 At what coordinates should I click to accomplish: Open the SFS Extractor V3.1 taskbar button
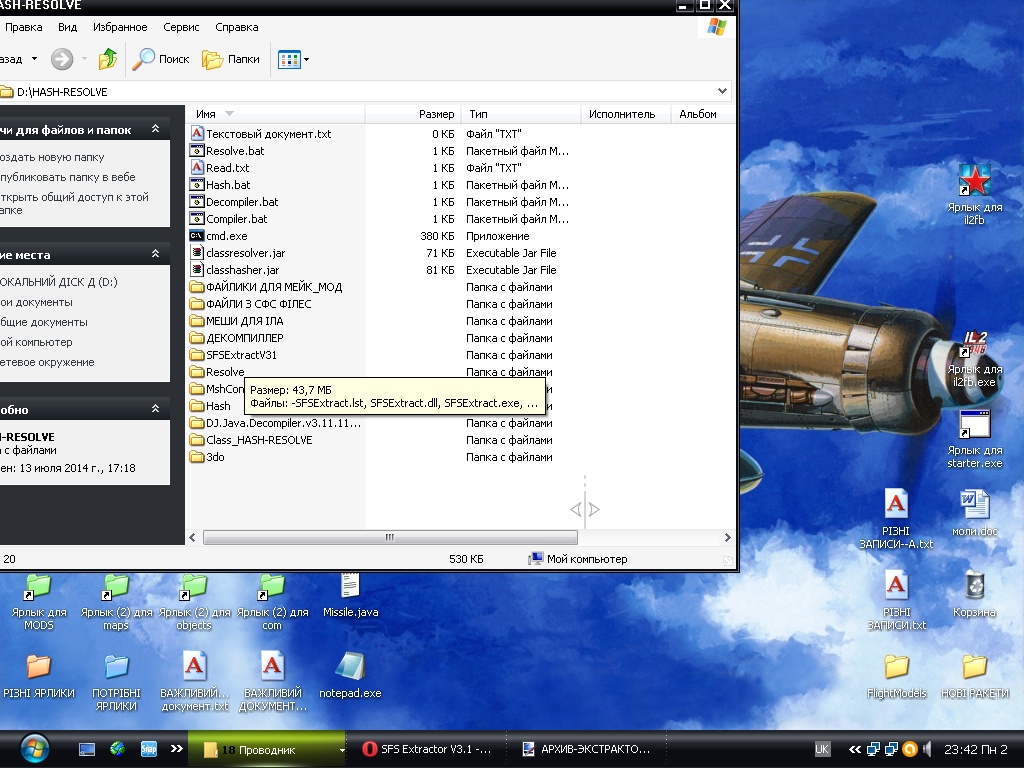(427, 749)
